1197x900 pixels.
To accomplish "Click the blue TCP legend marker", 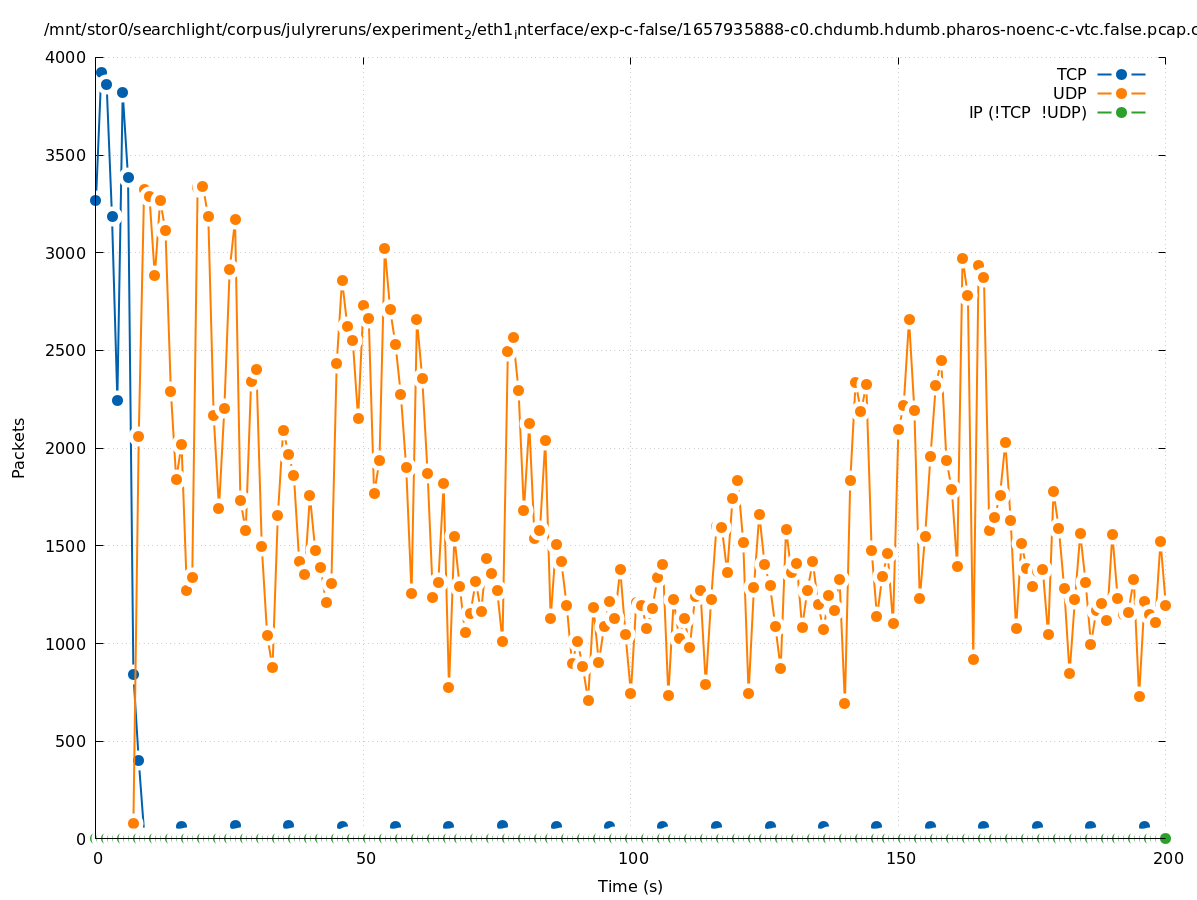I will pyautogui.click(x=1121, y=74).
